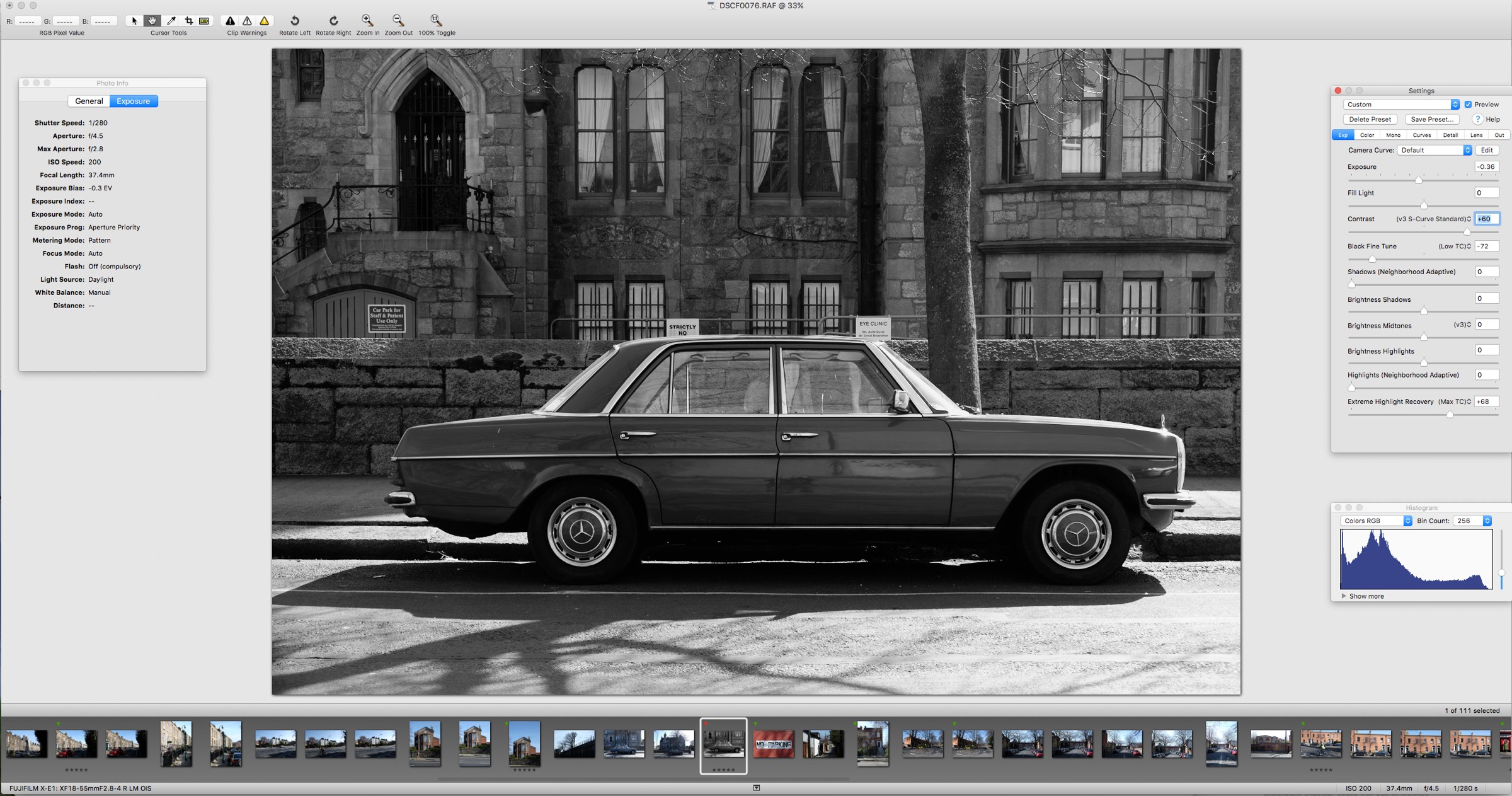Select the NO PARKING sign thumbnail

(773, 744)
